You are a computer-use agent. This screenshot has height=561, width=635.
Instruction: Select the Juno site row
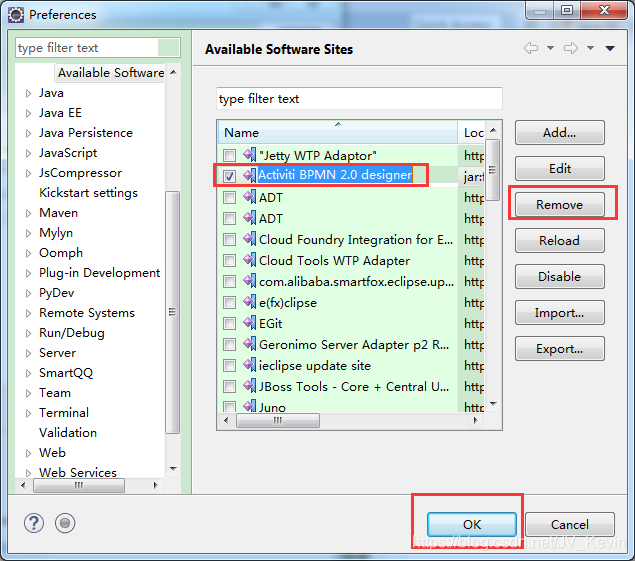click(350, 407)
